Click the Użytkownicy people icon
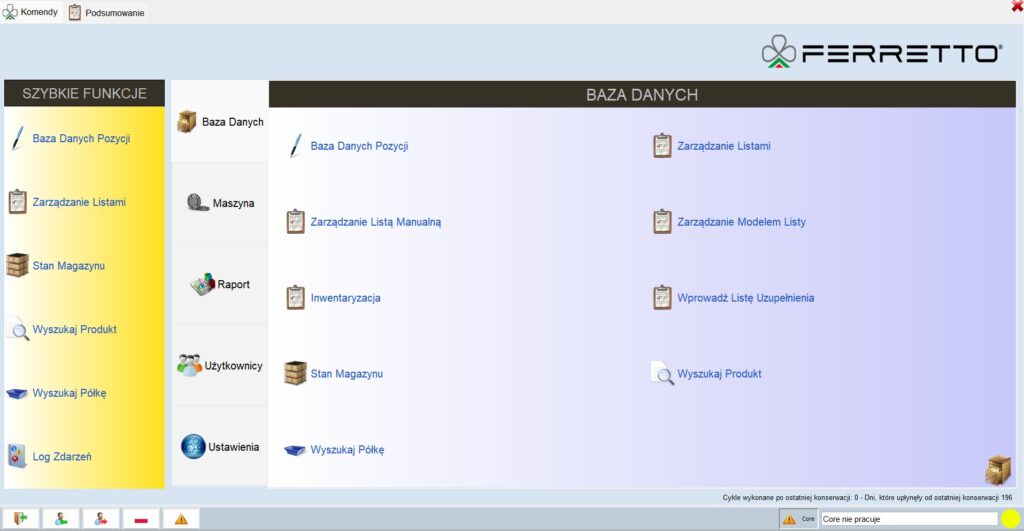 pyautogui.click(x=189, y=365)
